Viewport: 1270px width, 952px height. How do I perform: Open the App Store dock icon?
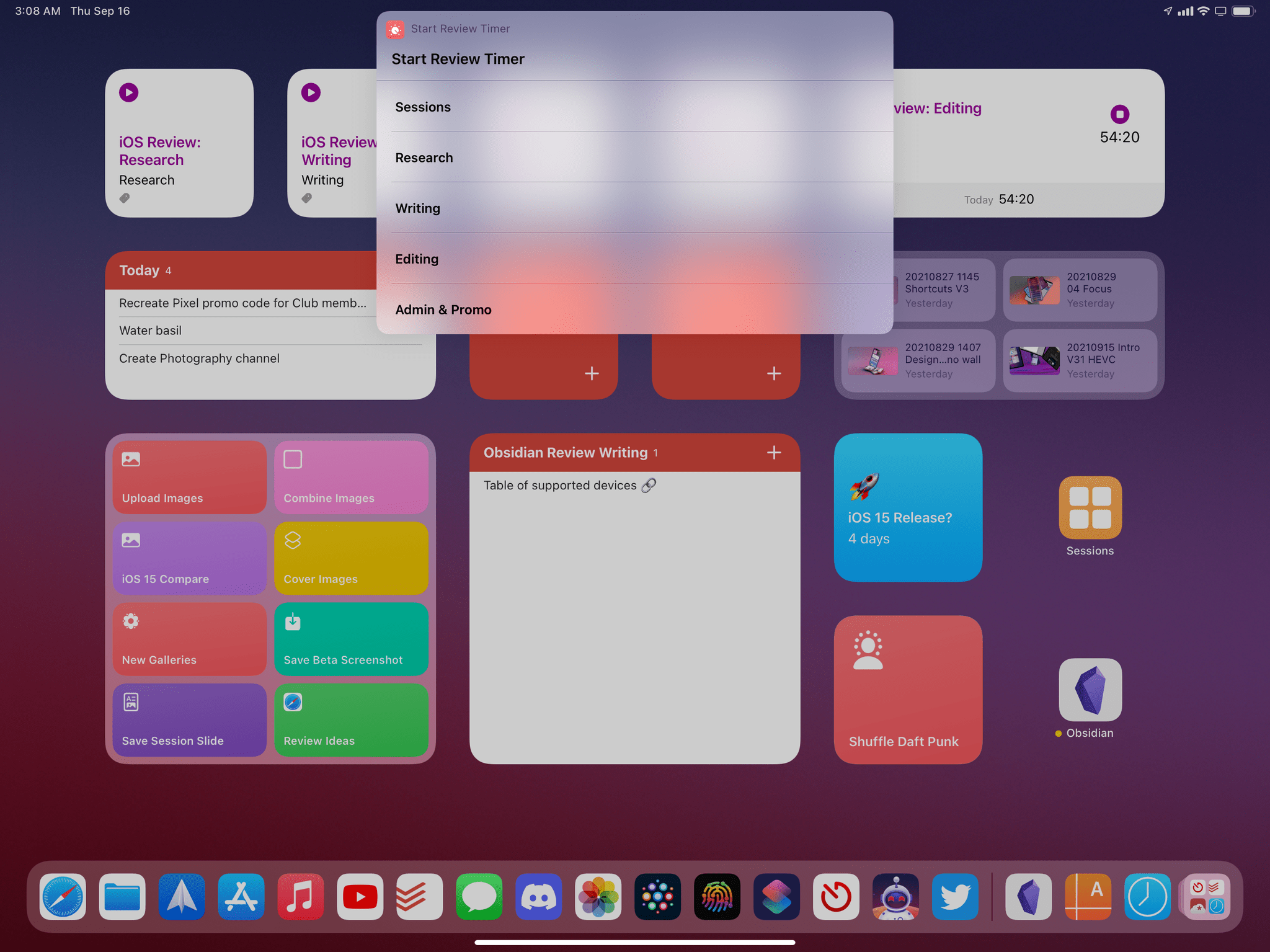(241, 896)
